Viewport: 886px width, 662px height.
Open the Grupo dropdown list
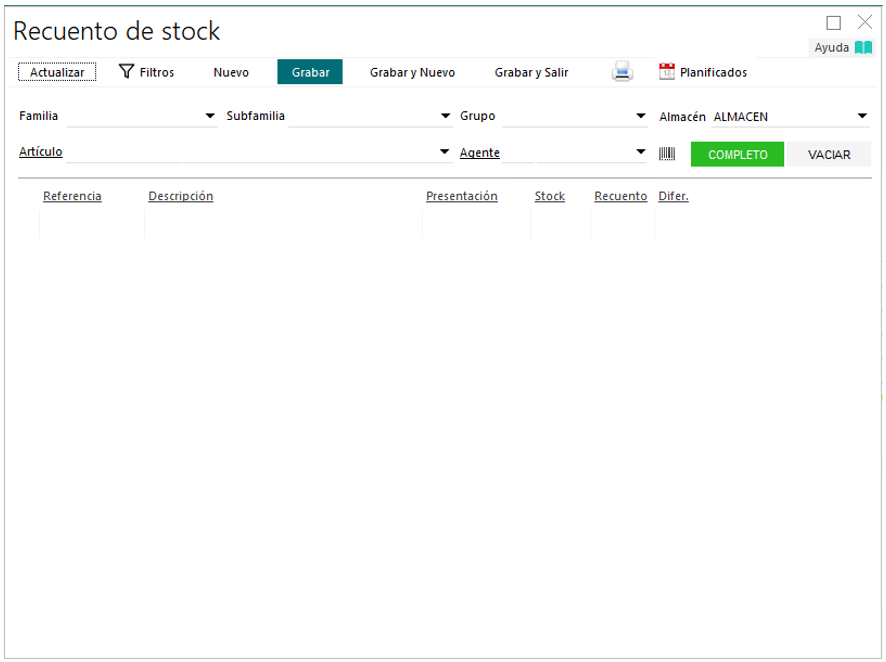641,117
